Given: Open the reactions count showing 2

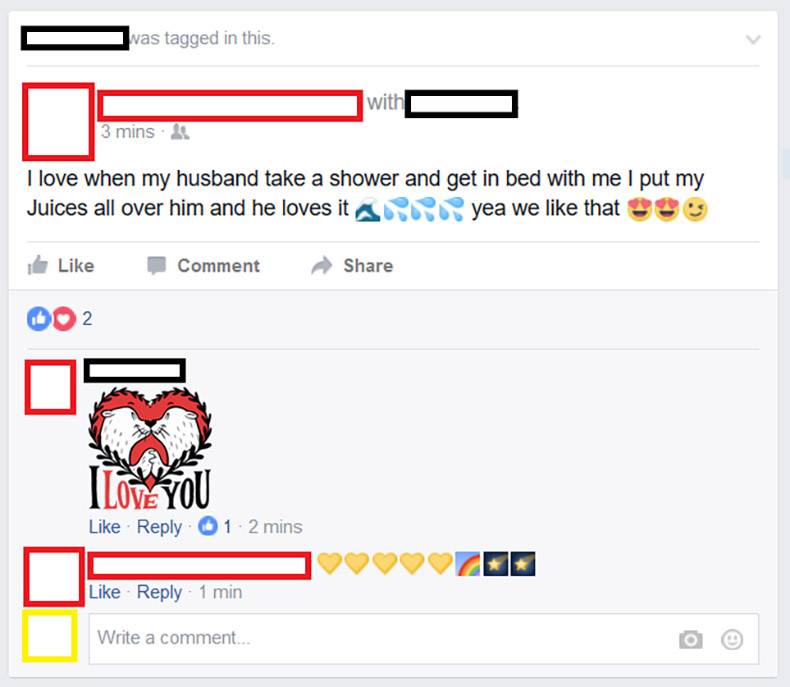Looking at the screenshot, I should pyautogui.click(x=87, y=319).
